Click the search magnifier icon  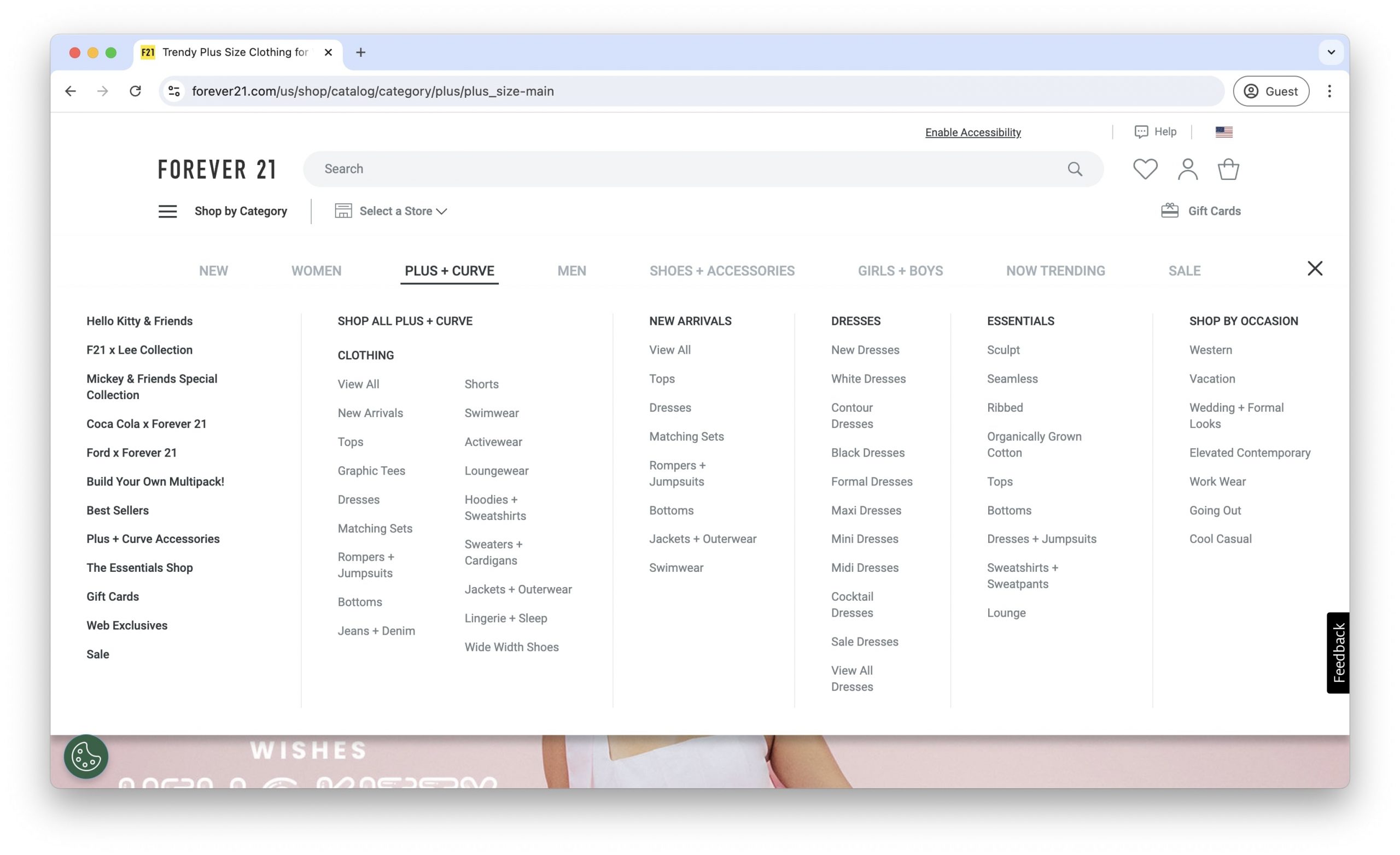pyautogui.click(x=1076, y=169)
